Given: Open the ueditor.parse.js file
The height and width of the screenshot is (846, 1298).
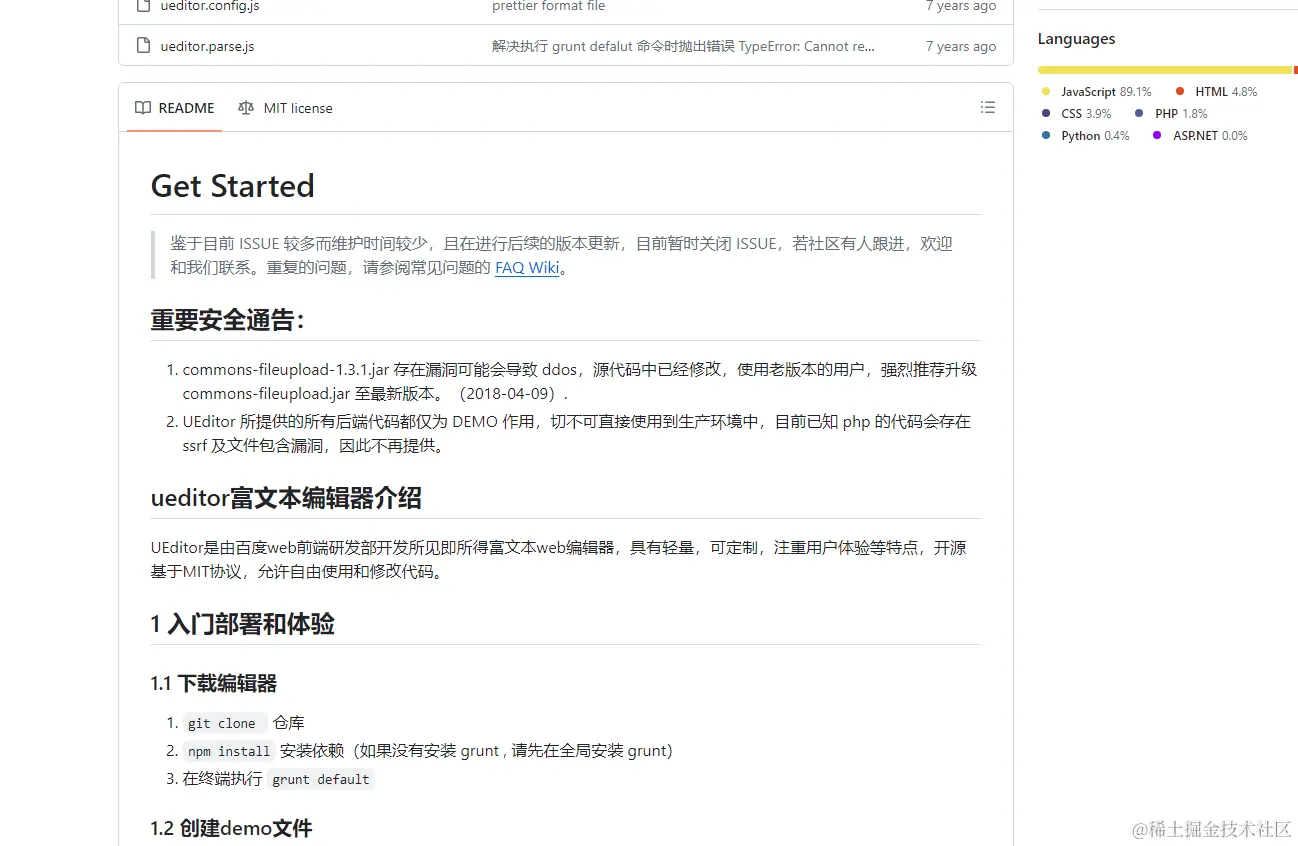Looking at the screenshot, I should pyautogui.click(x=207, y=46).
